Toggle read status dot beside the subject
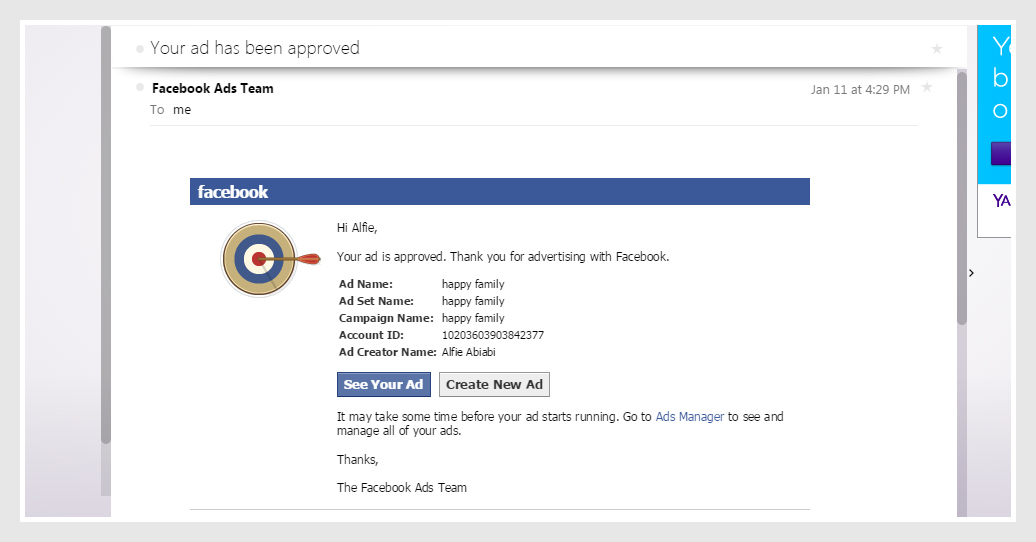 point(140,48)
